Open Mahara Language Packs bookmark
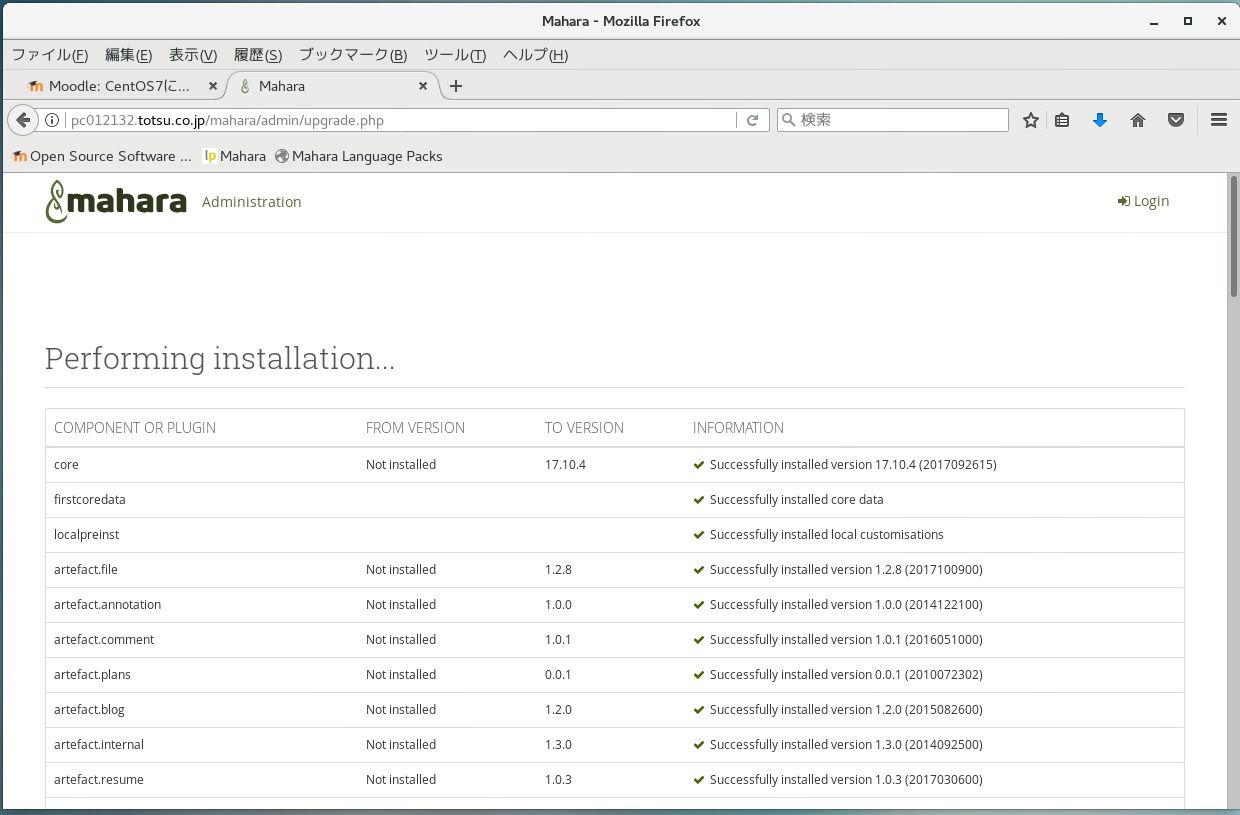 (x=358, y=156)
